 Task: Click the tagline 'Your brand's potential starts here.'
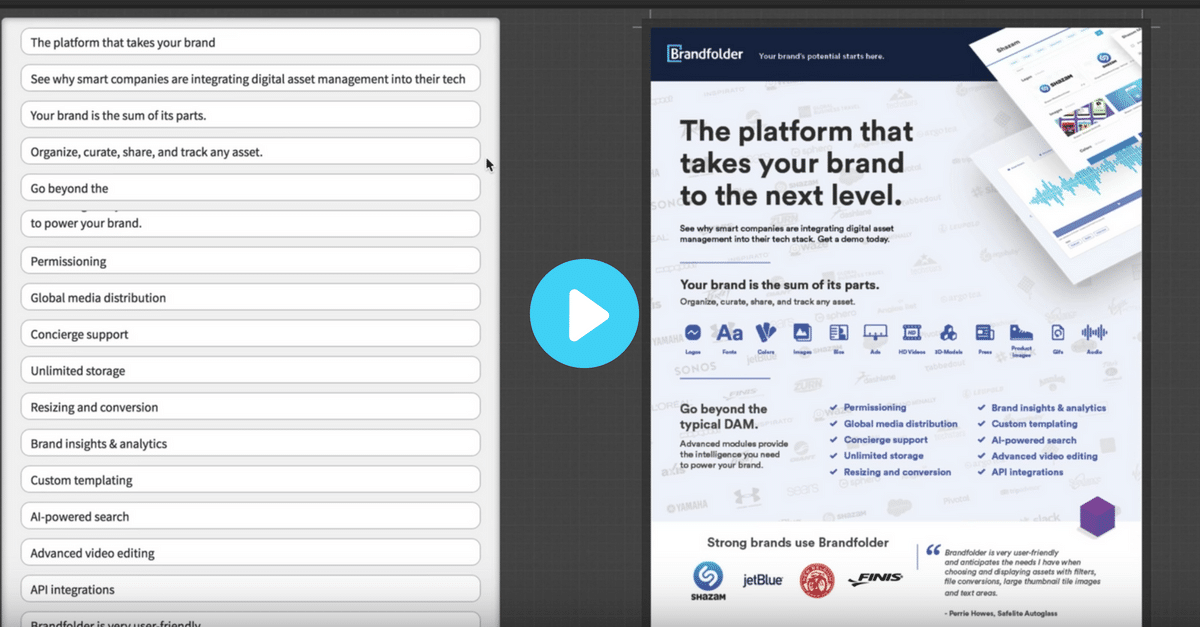[821, 56]
